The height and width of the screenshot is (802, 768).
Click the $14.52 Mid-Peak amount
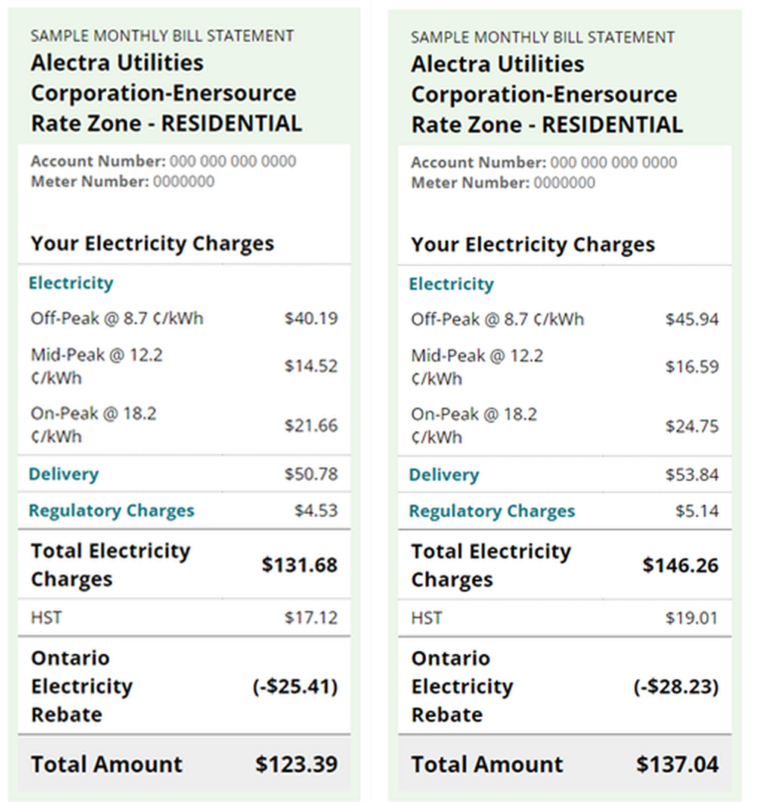pos(311,366)
